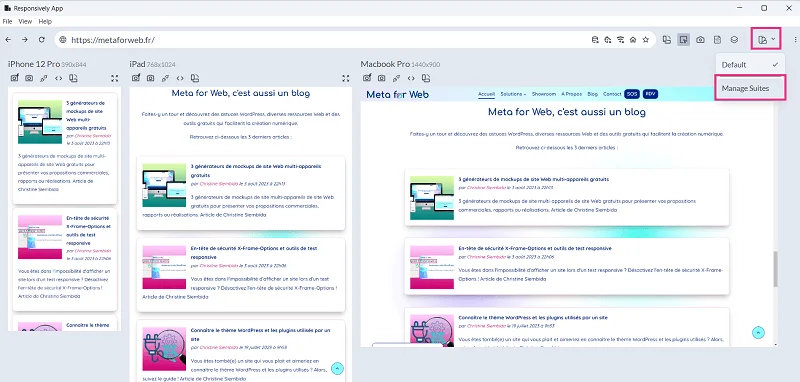Click Accueil in the Macbook Pro preview

point(487,94)
